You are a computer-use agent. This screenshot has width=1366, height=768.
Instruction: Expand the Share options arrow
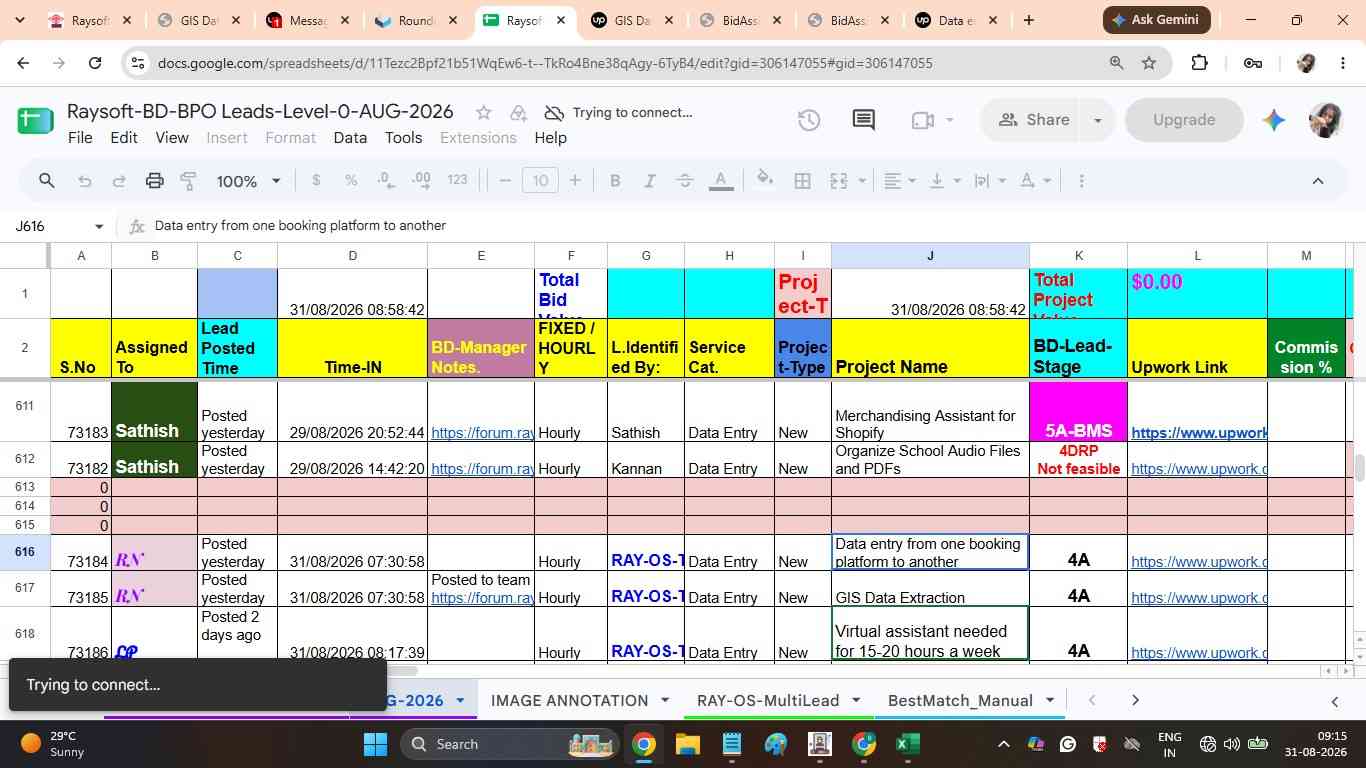(1097, 120)
